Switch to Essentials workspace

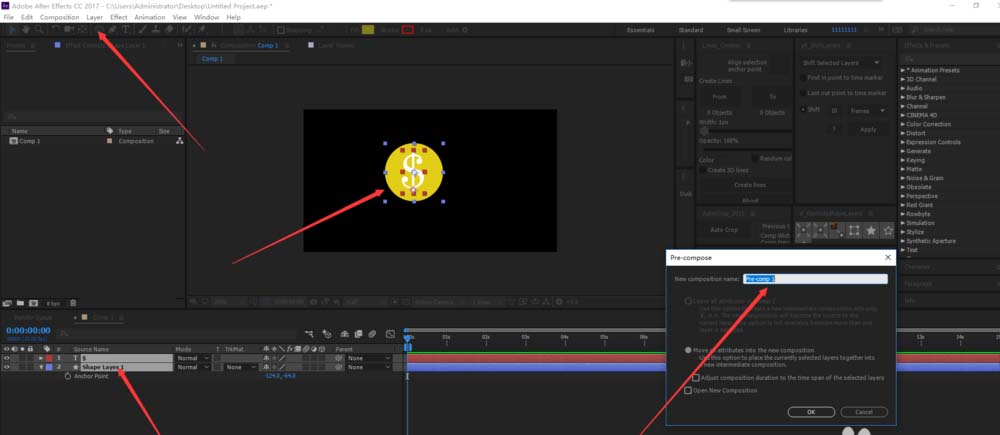click(640, 30)
